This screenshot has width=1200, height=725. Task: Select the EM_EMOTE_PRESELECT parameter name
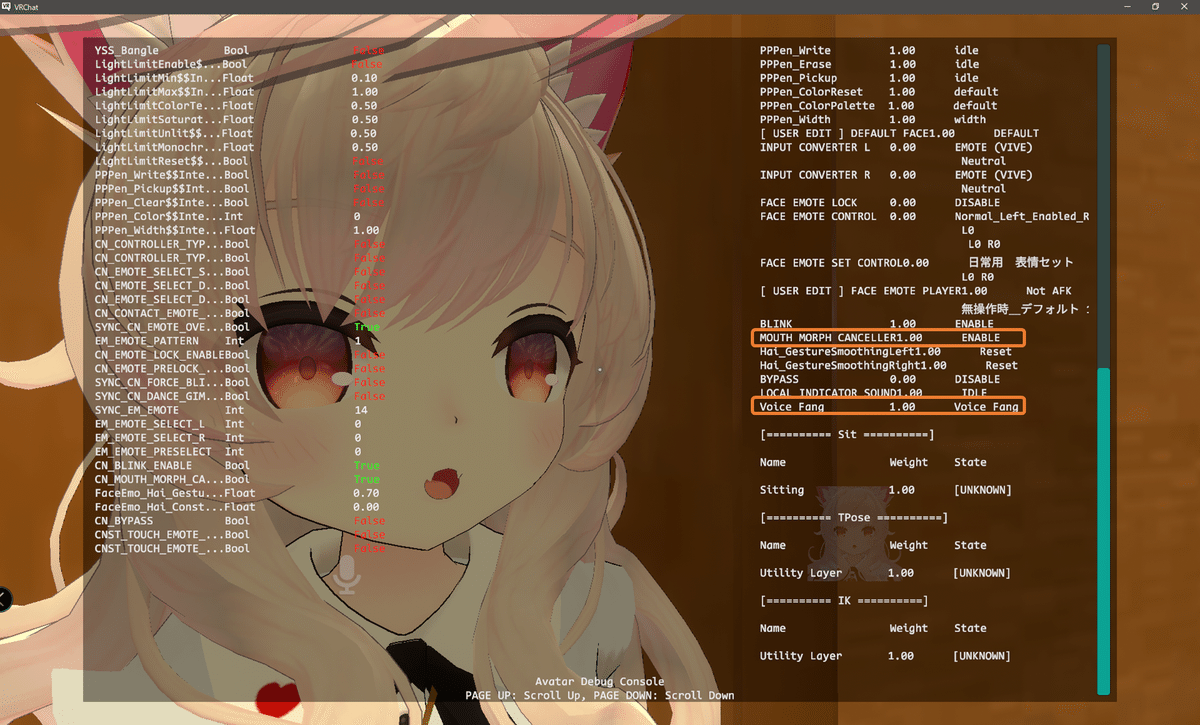pyautogui.click(x=154, y=452)
